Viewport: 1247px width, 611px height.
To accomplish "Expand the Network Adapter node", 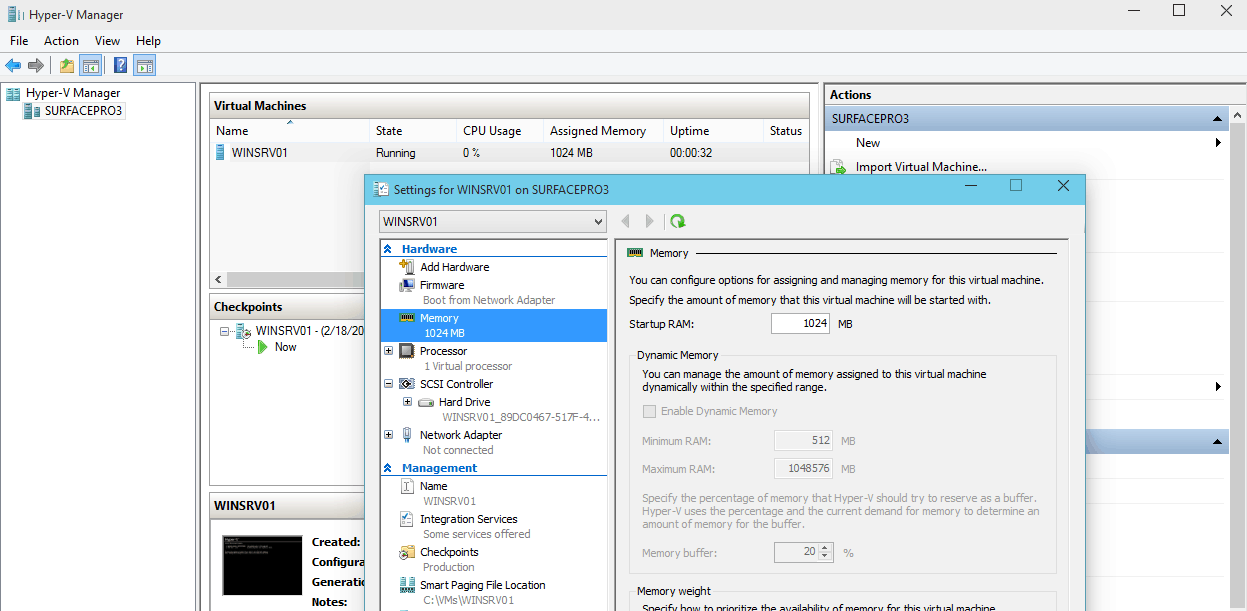I will click(389, 435).
